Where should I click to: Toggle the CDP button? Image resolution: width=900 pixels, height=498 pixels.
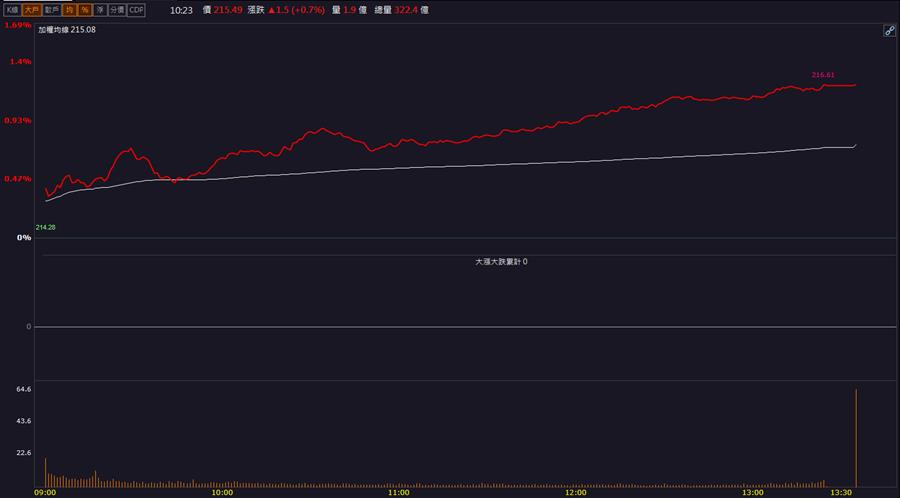(136, 10)
